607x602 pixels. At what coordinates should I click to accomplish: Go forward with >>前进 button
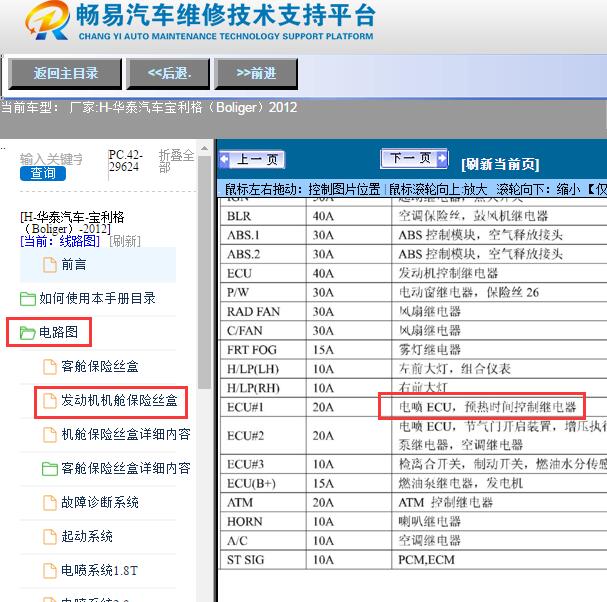pos(256,74)
